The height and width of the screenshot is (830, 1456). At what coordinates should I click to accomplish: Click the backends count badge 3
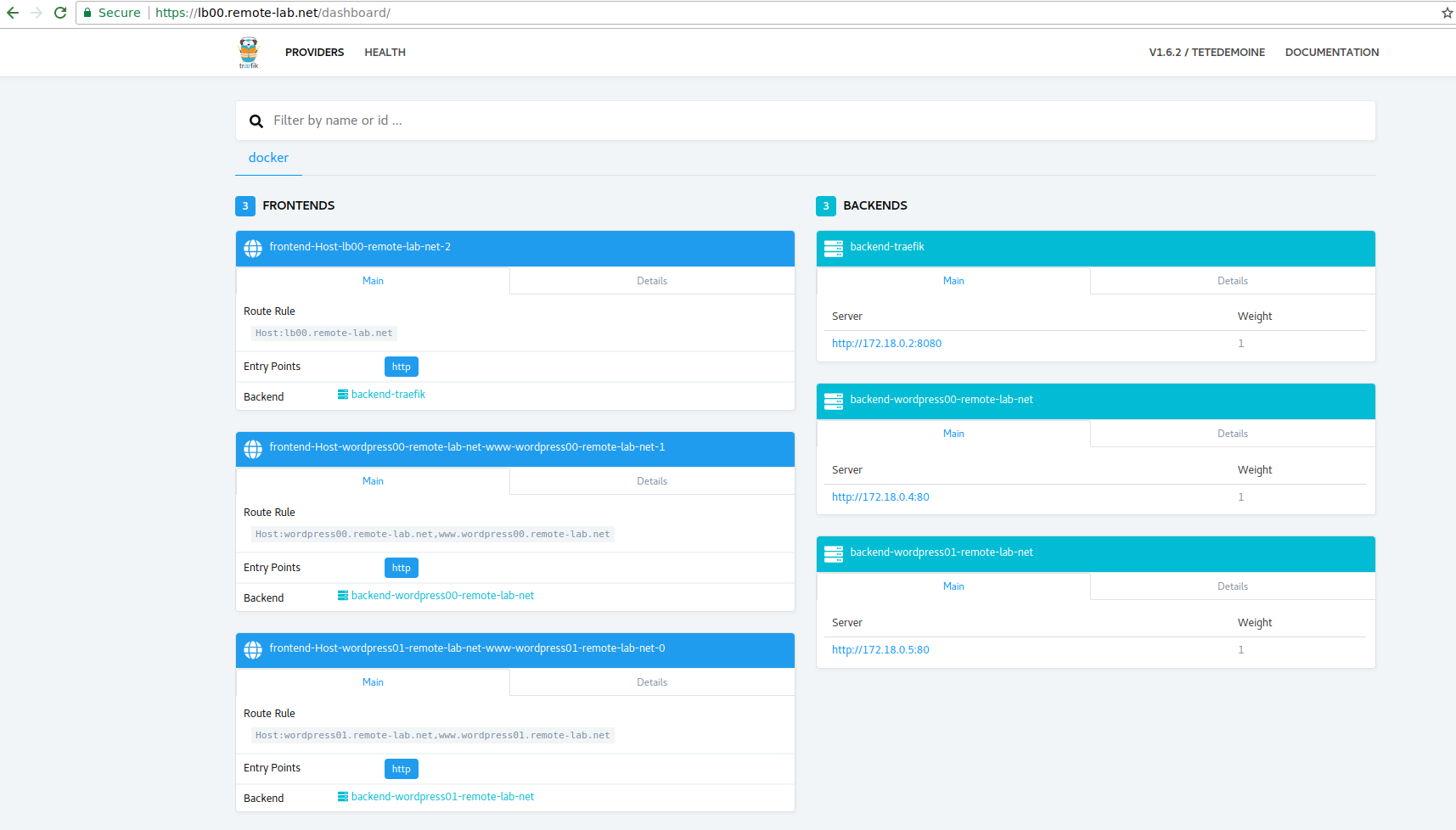pos(826,206)
